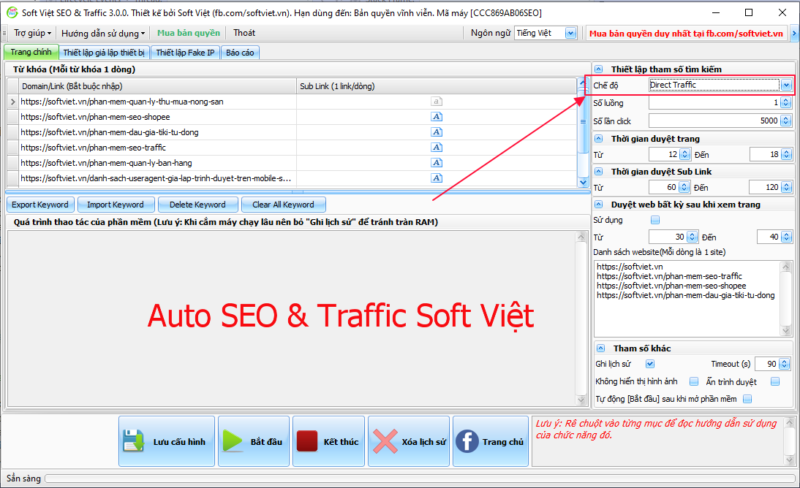Collapse Thiết lập tham số tìm kiếm section
800x488 pixels.
pyautogui.click(x=599, y=69)
